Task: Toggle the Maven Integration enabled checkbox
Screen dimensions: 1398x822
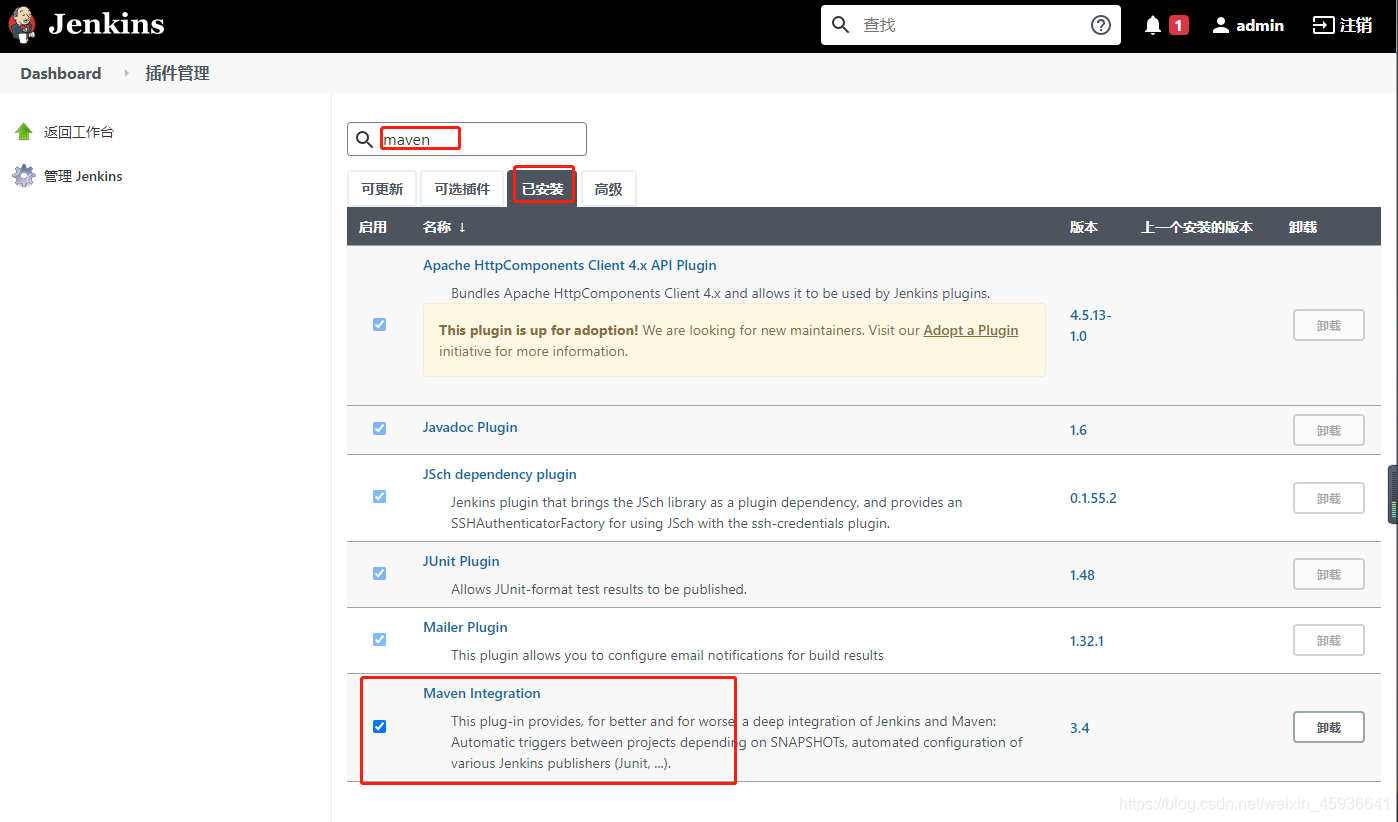Action: point(379,726)
